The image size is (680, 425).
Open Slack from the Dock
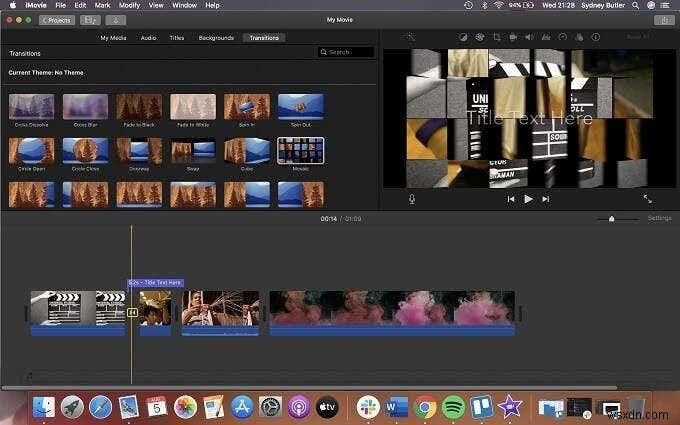pos(368,407)
